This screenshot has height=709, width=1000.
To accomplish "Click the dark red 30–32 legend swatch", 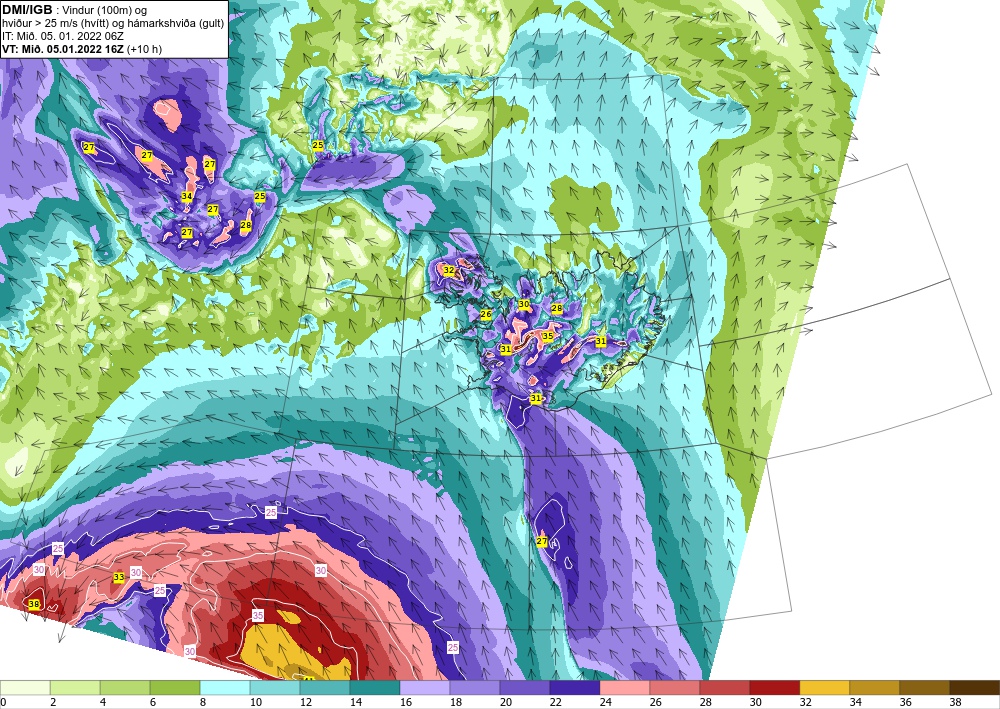I will click(774, 688).
